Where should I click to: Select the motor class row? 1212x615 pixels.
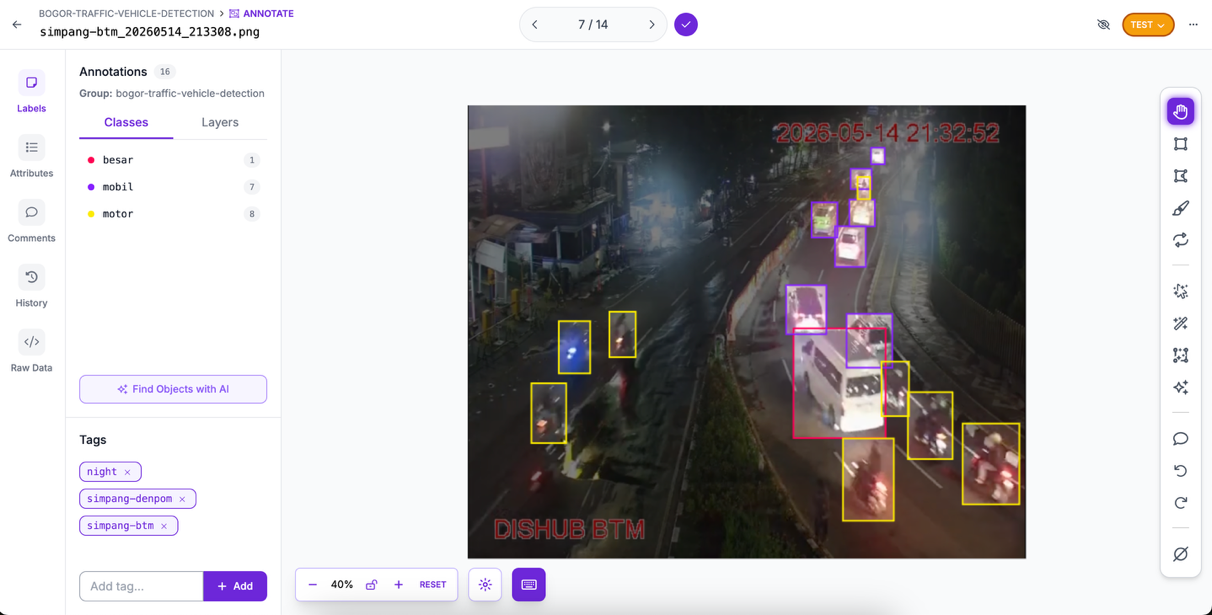173,214
